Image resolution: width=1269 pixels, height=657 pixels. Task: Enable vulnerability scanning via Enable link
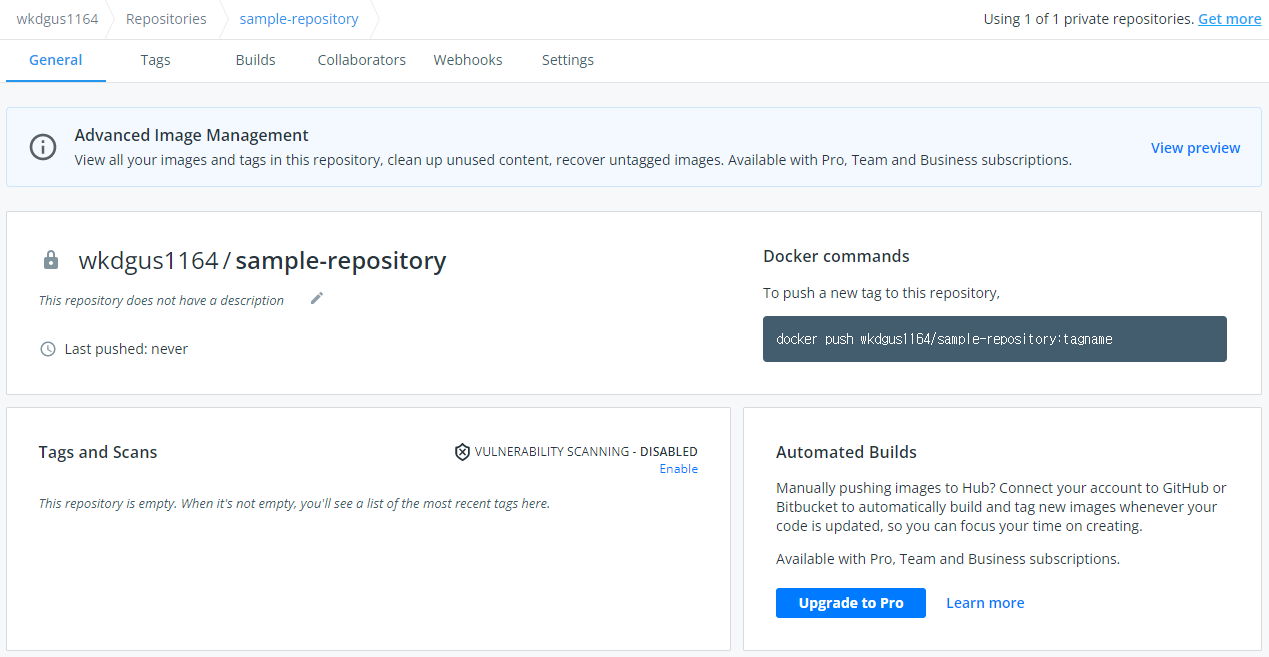pyautogui.click(x=678, y=469)
